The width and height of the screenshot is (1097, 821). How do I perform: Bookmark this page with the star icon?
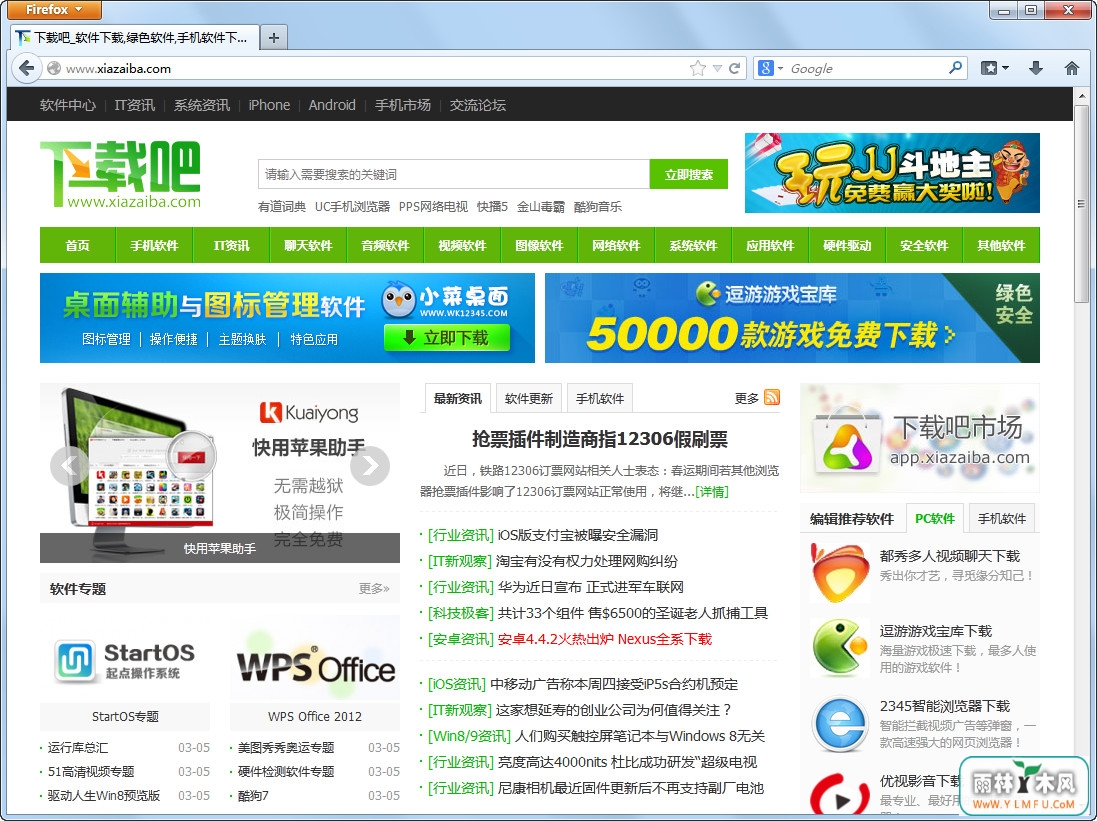point(698,68)
